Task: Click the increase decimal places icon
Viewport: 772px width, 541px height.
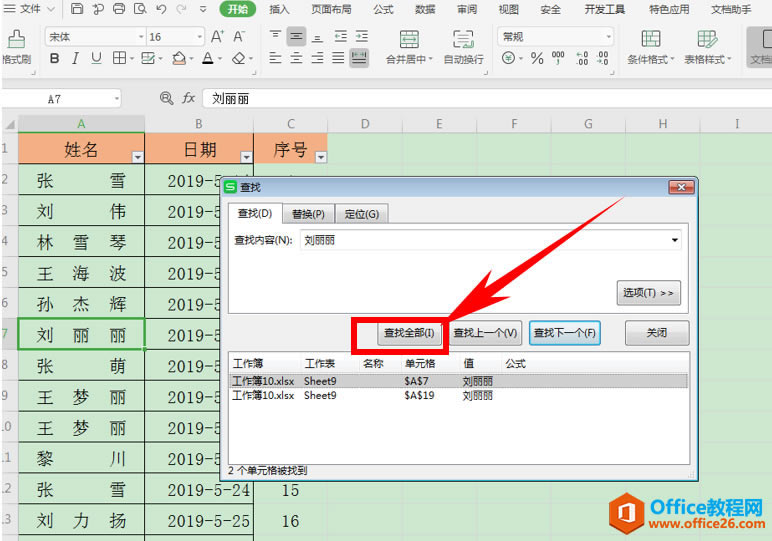Action: 582,58
